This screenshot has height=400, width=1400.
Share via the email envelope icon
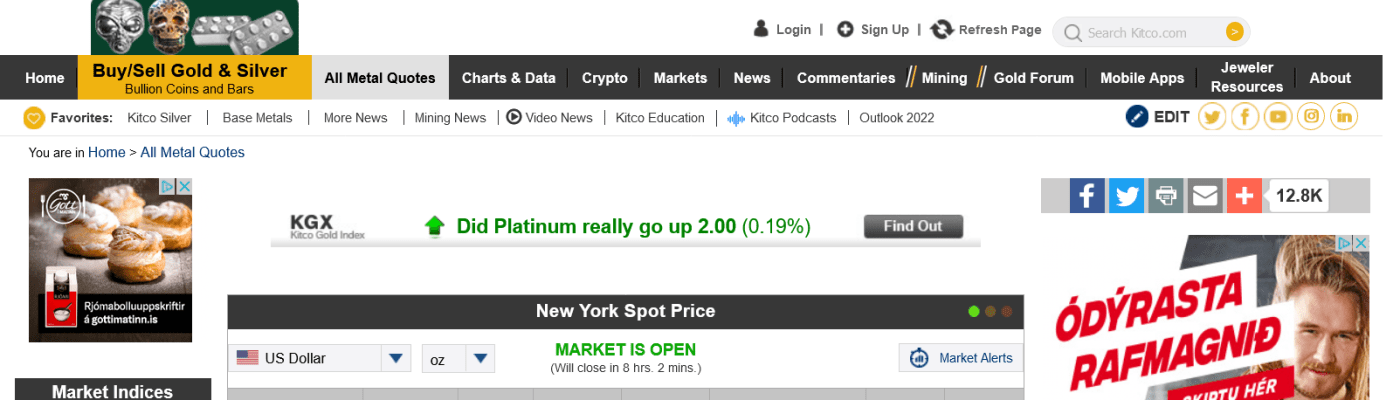click(1205, 196)
